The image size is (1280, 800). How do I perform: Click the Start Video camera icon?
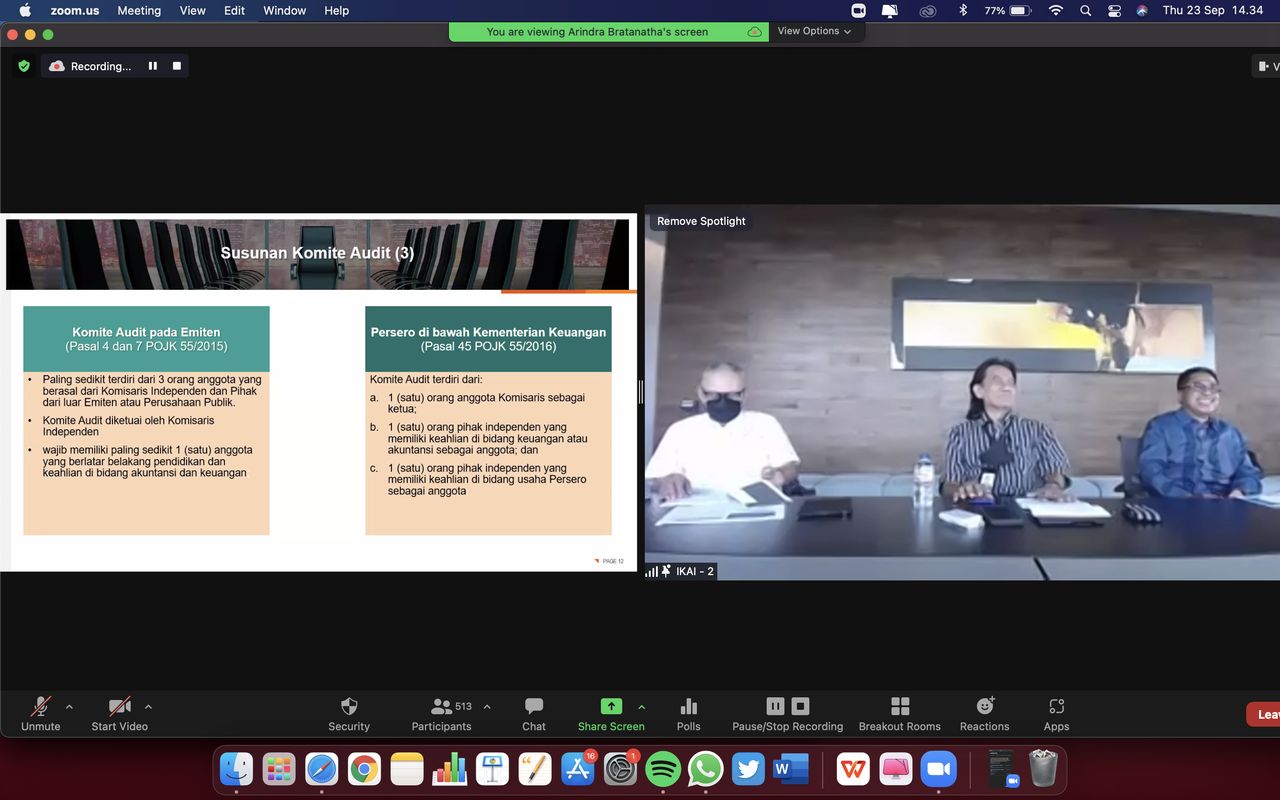(119, 706)
